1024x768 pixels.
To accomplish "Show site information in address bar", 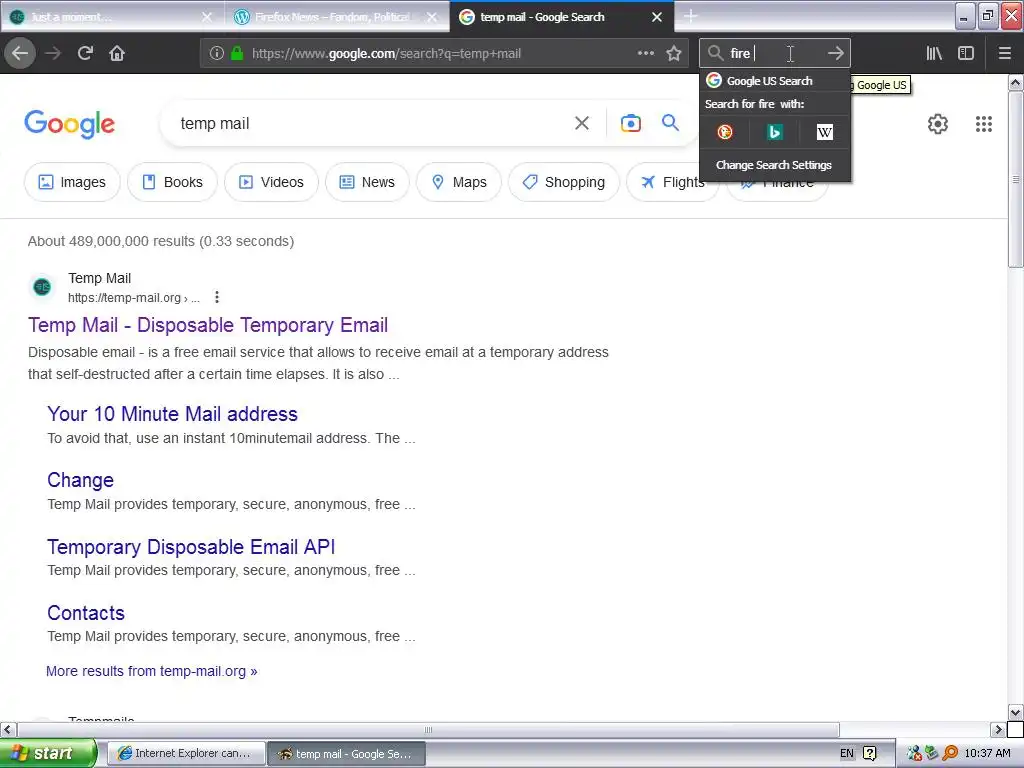I will pyautogui.click(x=216, y=54).
